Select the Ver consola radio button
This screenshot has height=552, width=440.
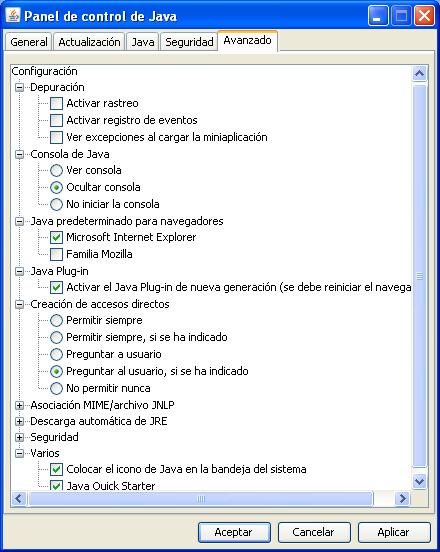(x=56, y=170)
